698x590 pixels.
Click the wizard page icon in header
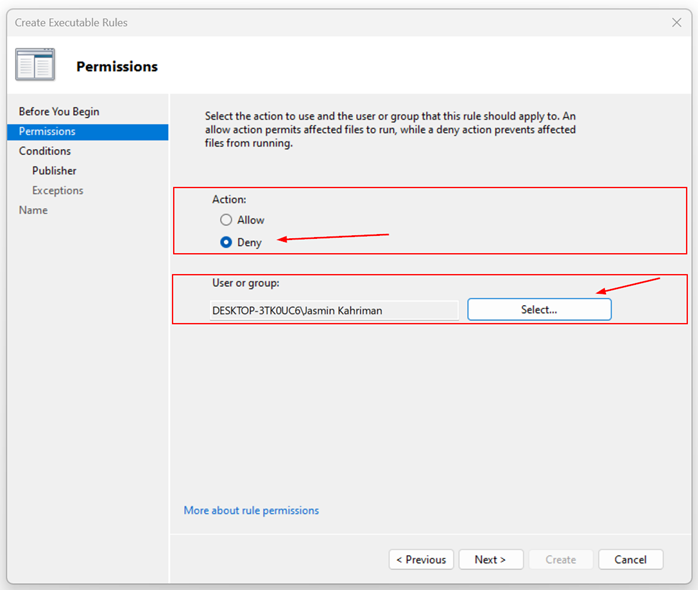coord(35,65)
